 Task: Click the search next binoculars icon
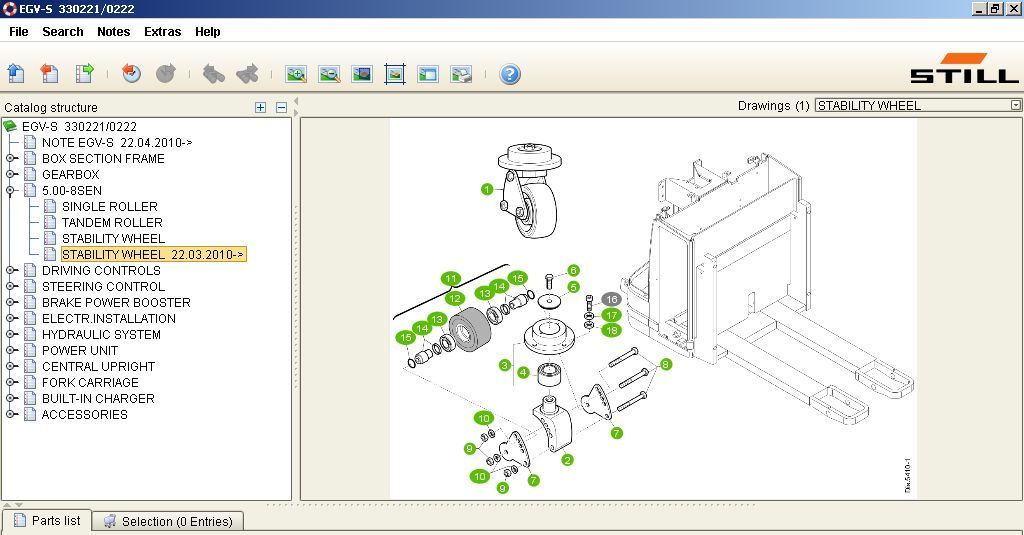(x=248, y=74)
